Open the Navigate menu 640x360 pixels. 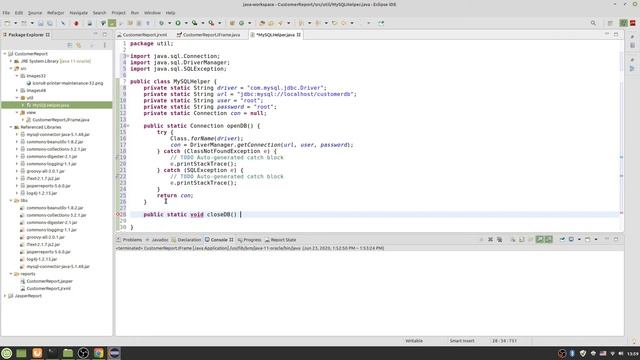pos(78,13)
